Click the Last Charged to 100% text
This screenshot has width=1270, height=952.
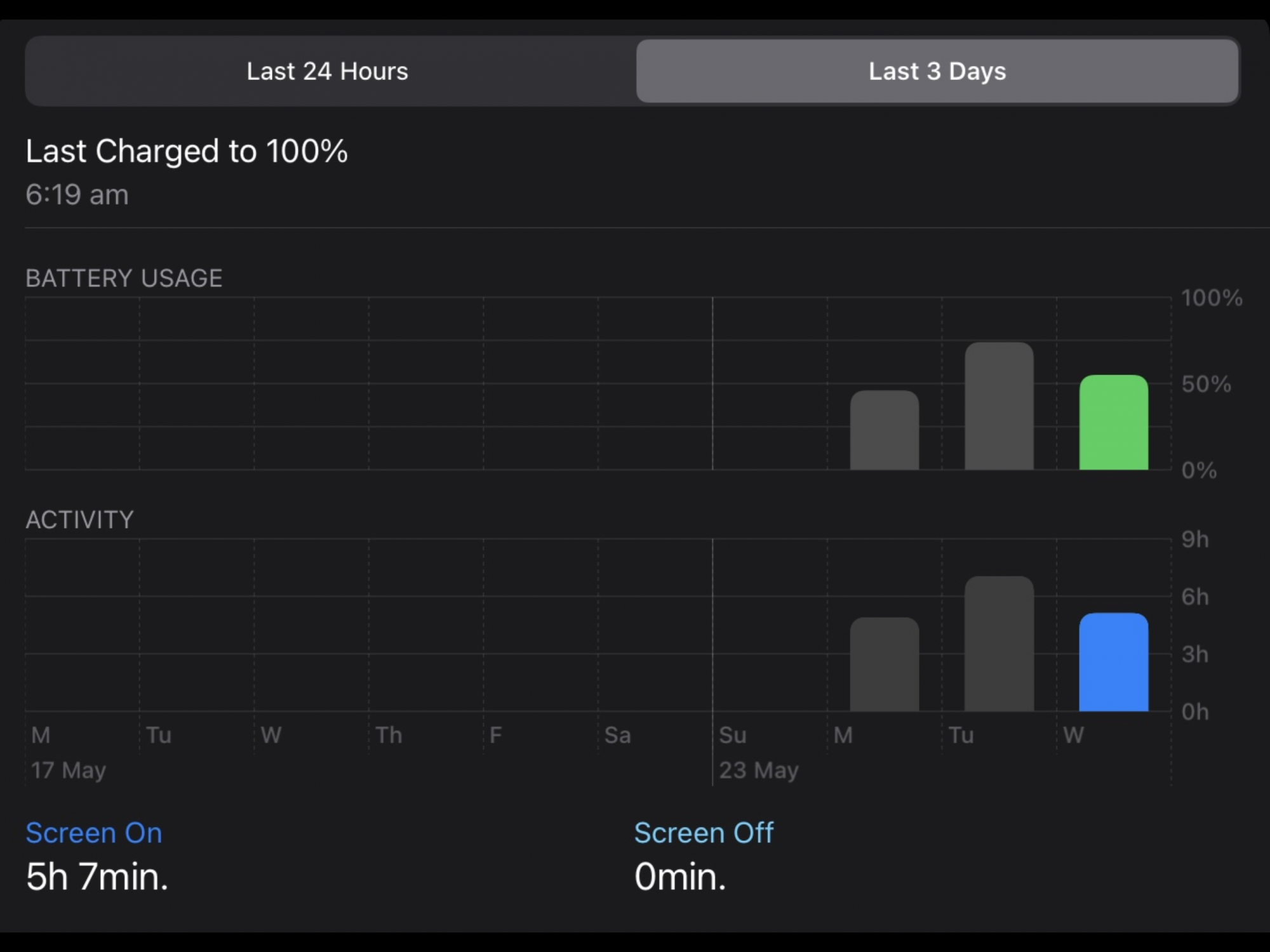click(x=187, y=151)
